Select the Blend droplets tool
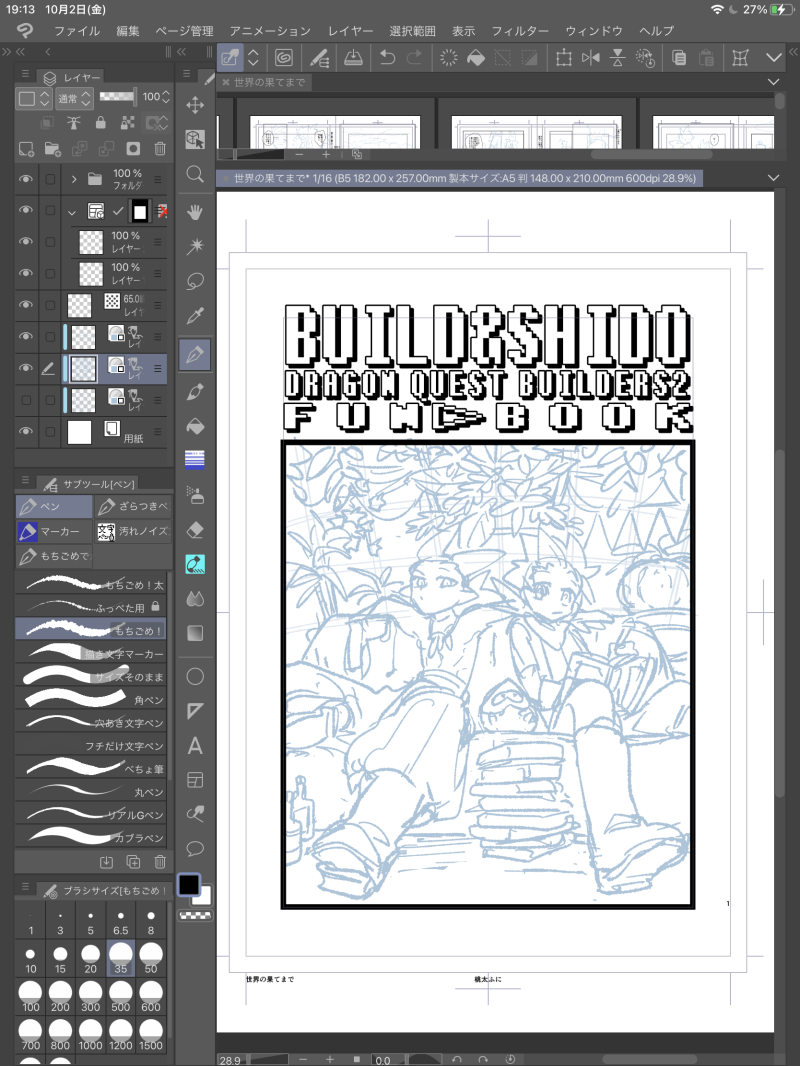Image resolution: width=800 pixels, height=1066 pixels. point(195,599)
